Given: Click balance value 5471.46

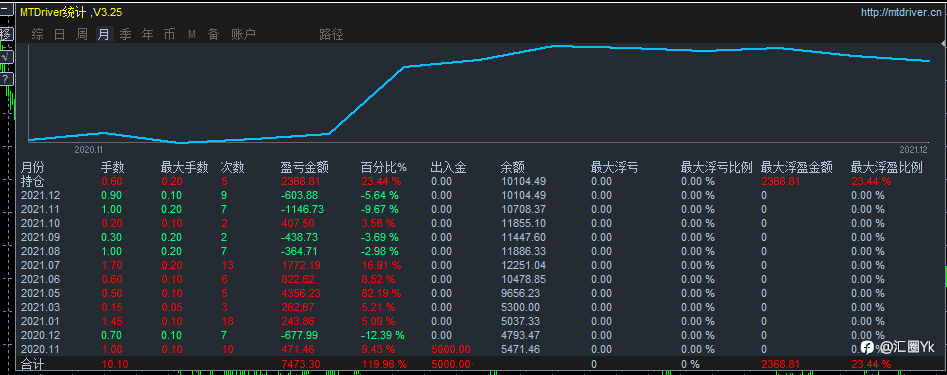Looking at the screenshot, I should click(521, 349).
